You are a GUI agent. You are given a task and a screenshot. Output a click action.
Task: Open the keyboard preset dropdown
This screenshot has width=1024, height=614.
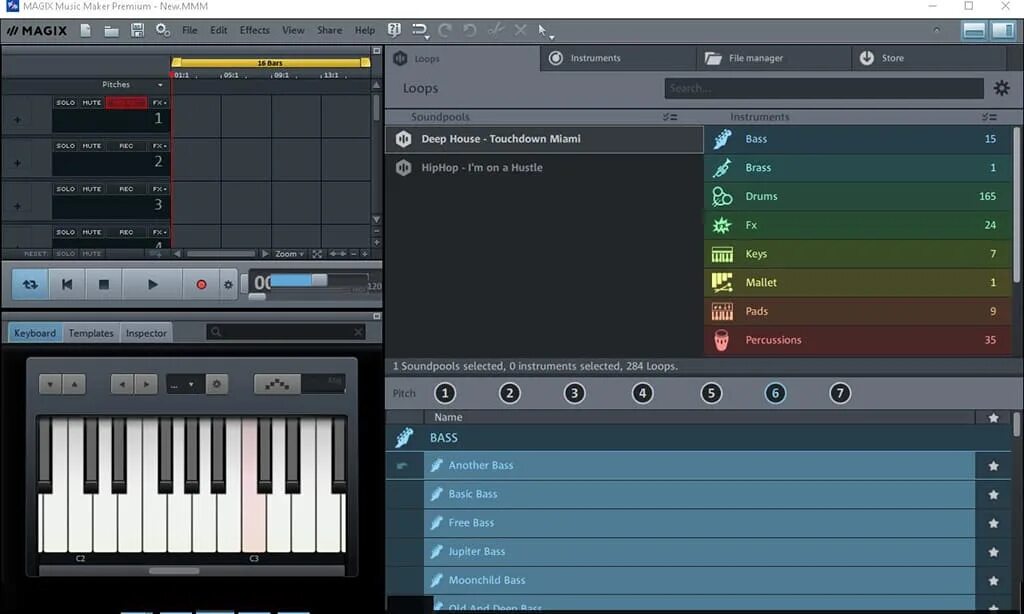[x=184, y=384]
